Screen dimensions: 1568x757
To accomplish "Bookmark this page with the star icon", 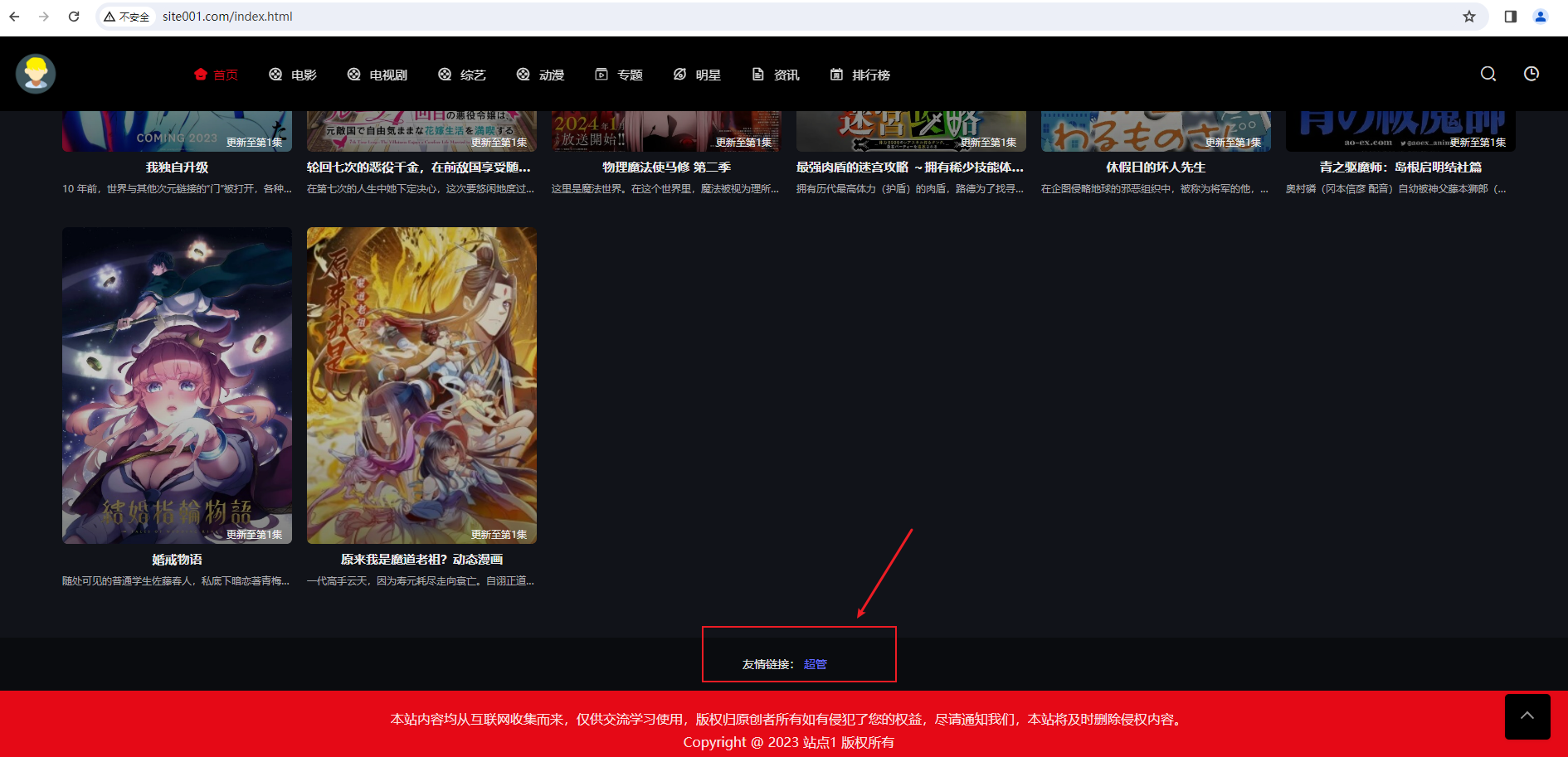I will (x=1469, y=17).
